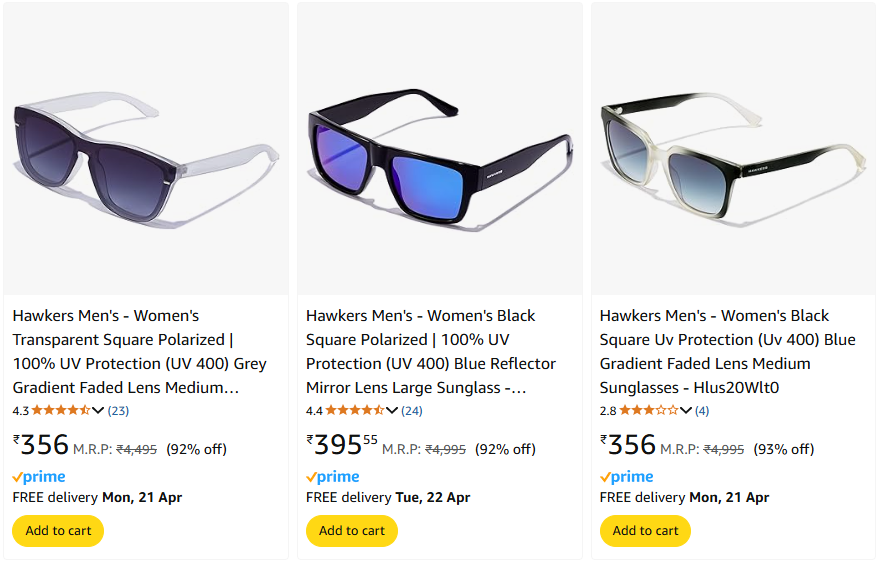Screen dimensions: 884x562
Task: Expand rating breakdown chevron next to 4.4
Action: point(392,410)
